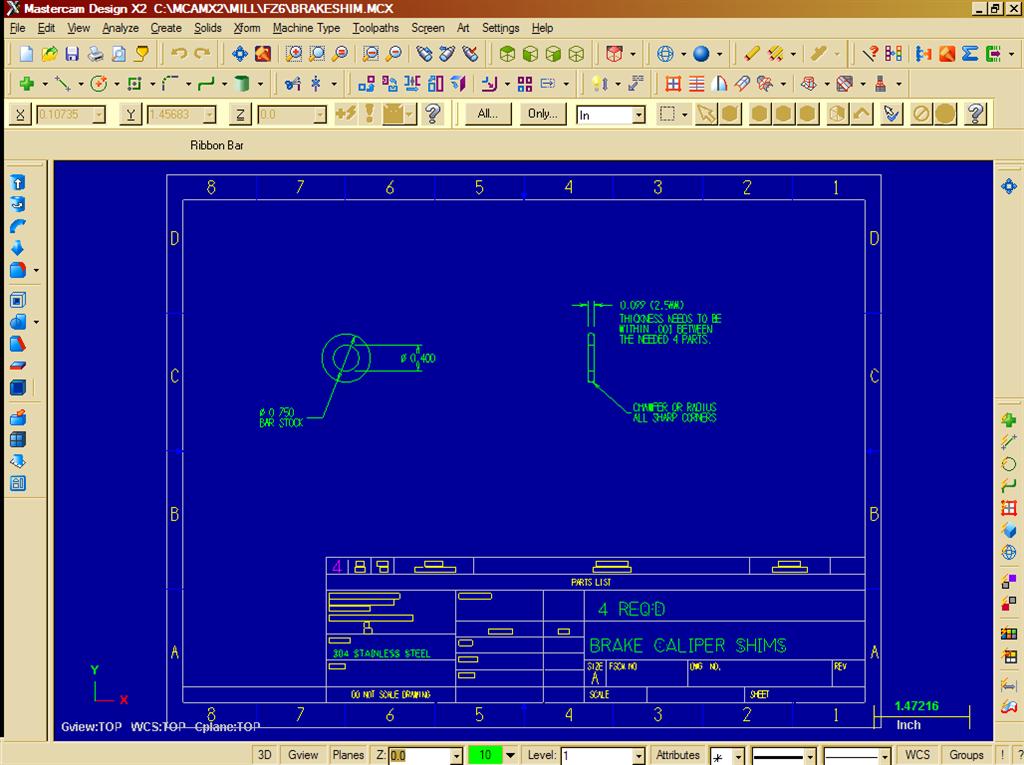Image resolution: width=1024 pixels, height=765 pixels.
Task: Click the Repaint screen icon
Action: click(263, 54)
